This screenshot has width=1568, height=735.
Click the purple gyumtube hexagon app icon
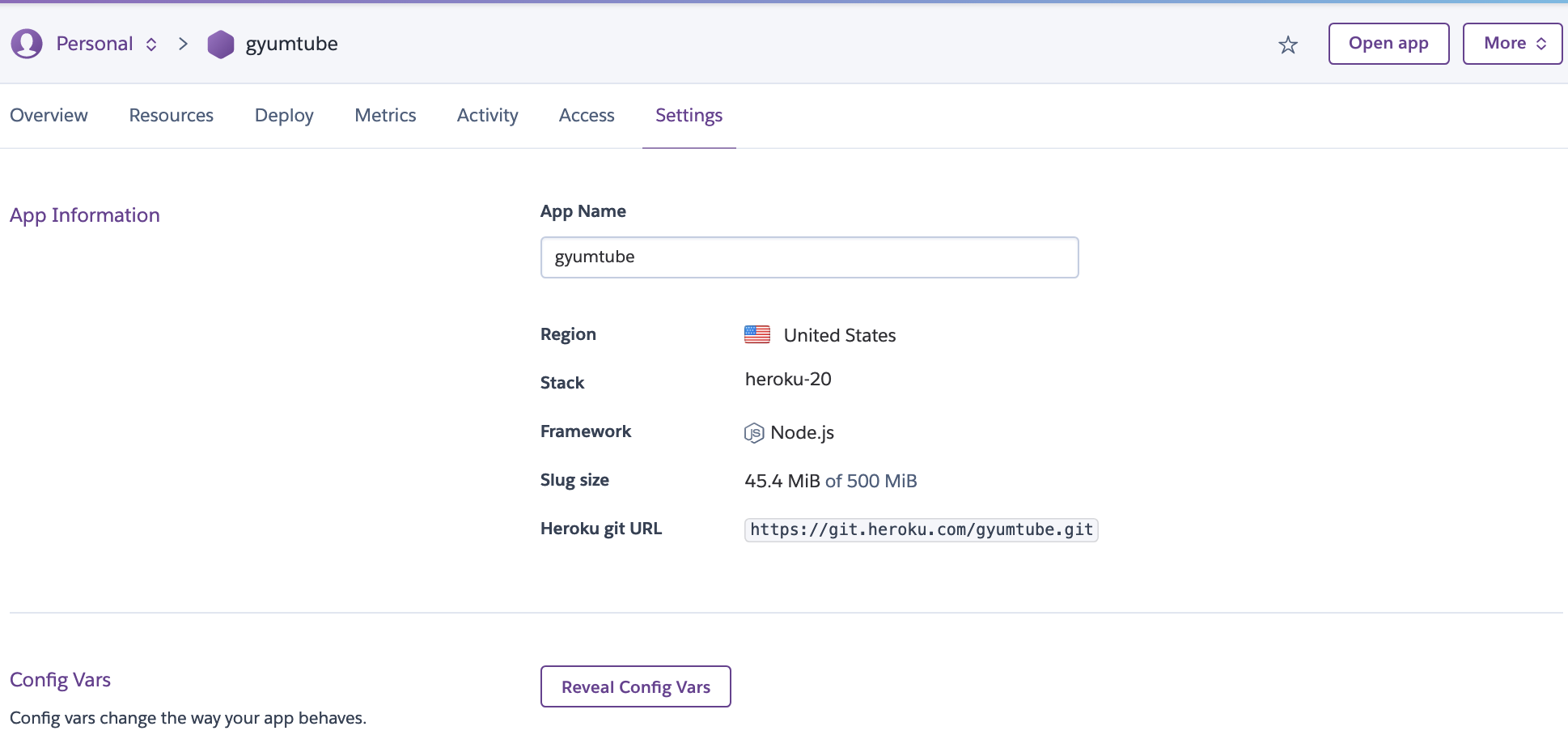pos(220,45)
